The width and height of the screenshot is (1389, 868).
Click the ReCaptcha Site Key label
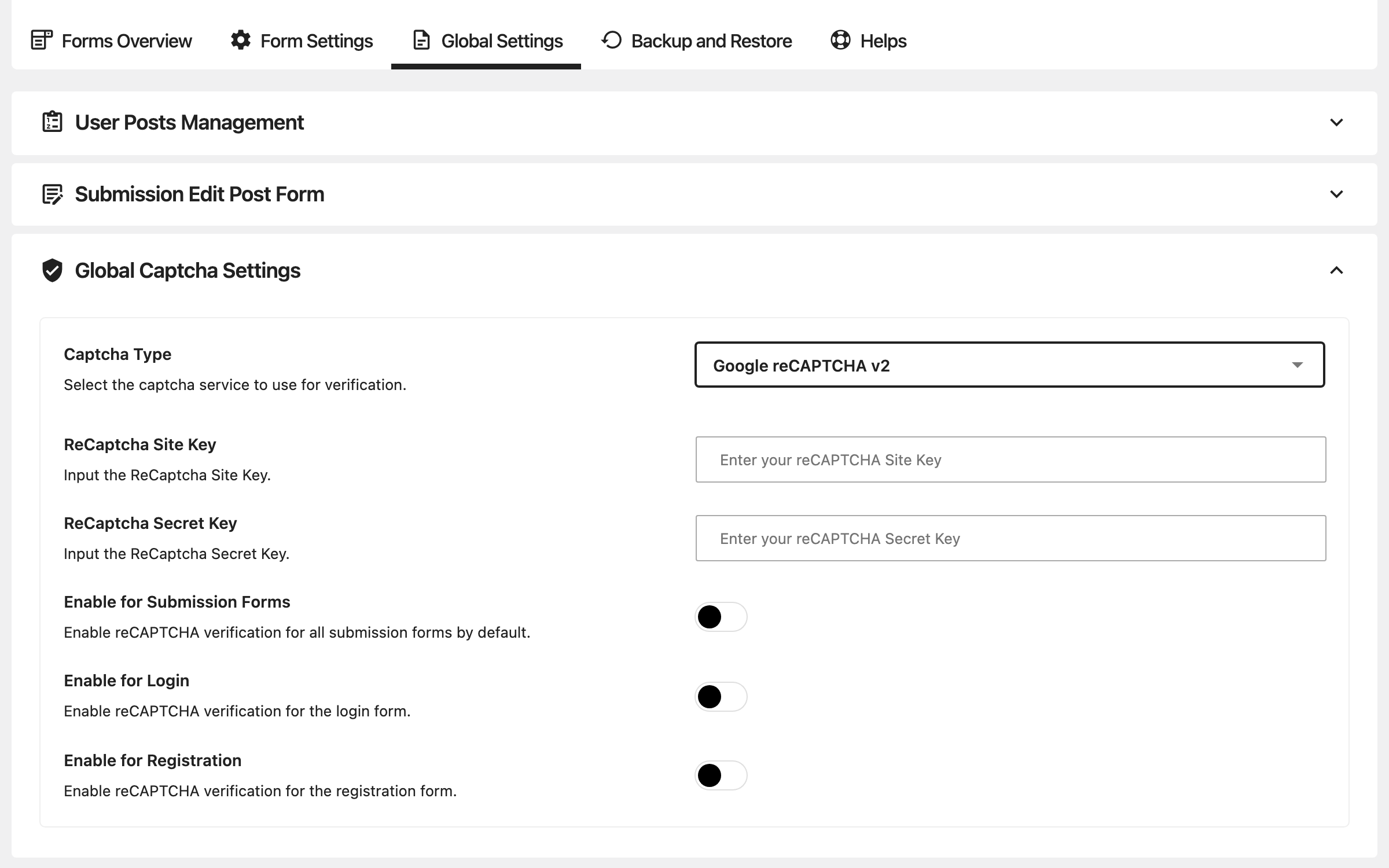coord(140,444)
